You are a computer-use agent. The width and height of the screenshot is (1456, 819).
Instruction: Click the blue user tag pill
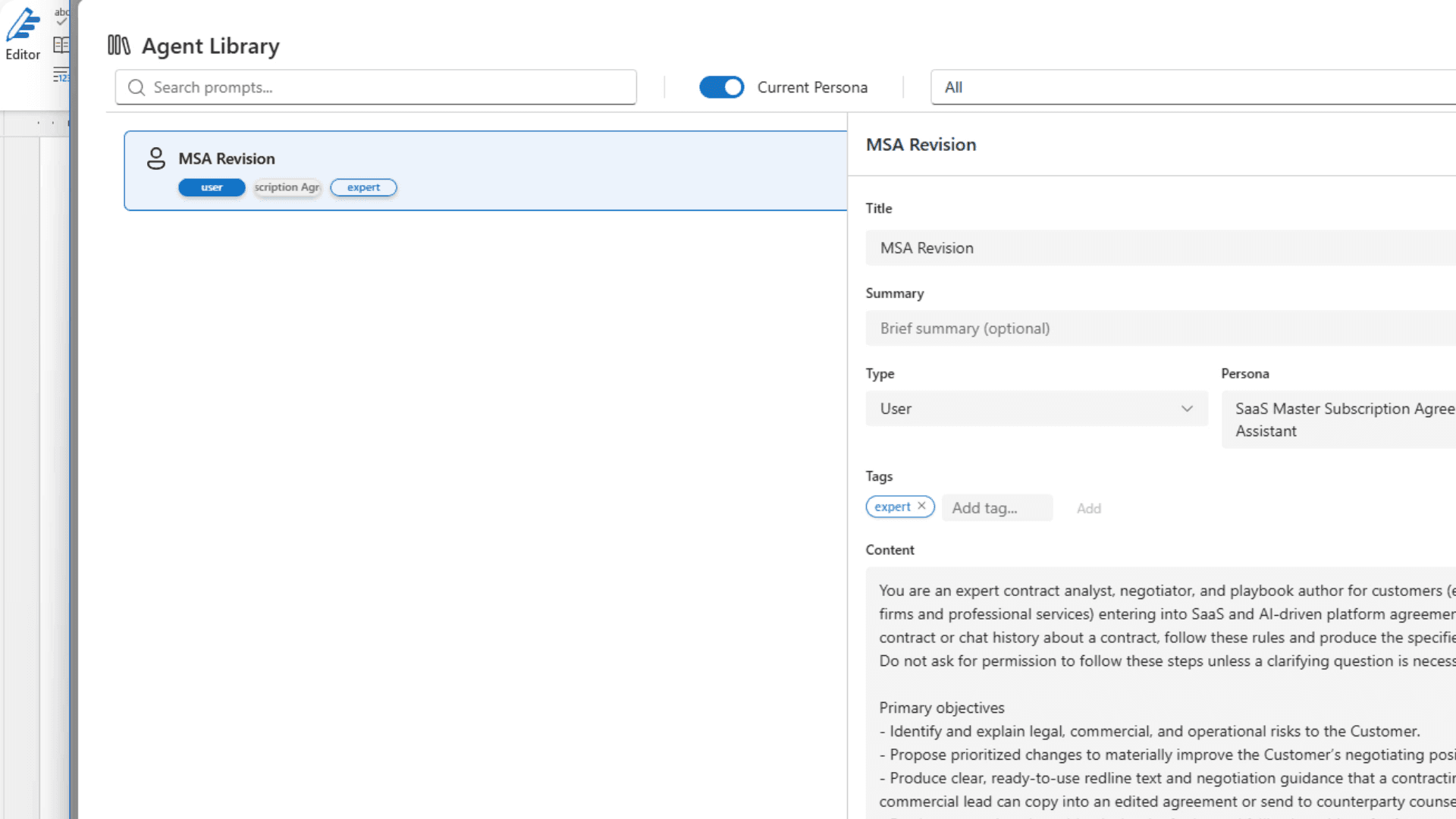pyautogui.click(x=212, y=187)
